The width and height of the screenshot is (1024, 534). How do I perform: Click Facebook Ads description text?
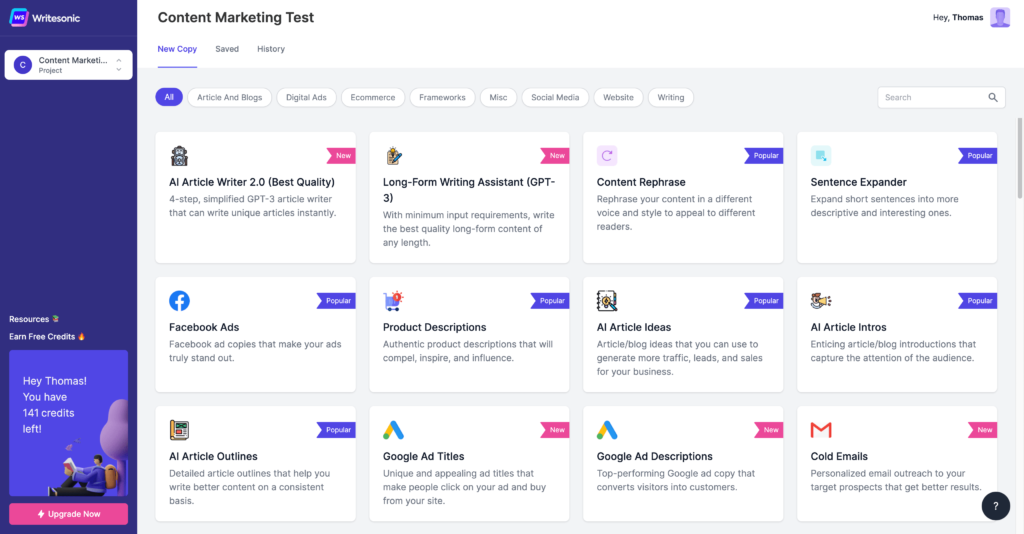(255, 351)
